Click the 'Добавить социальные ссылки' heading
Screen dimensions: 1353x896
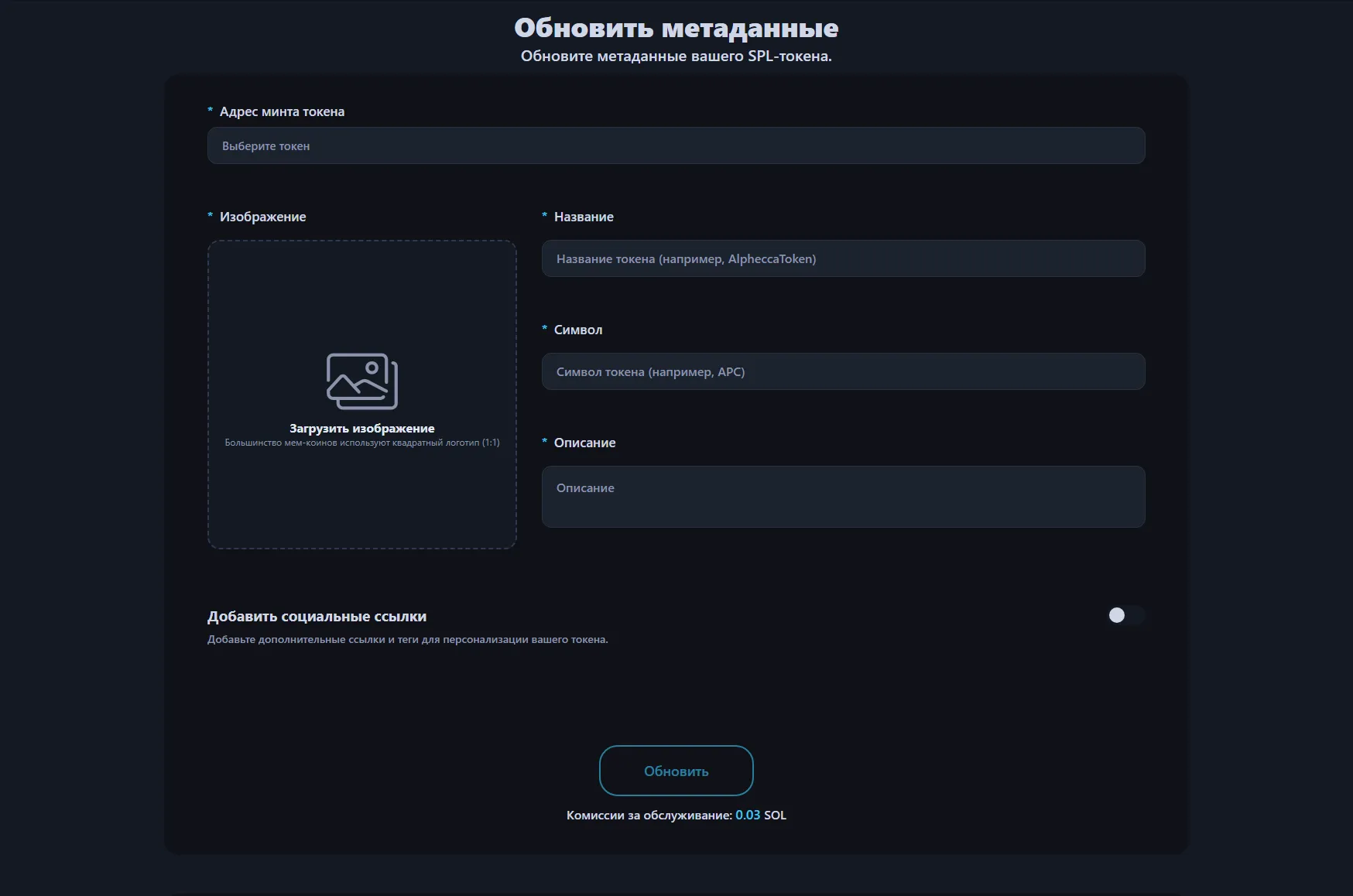(317, 617)
